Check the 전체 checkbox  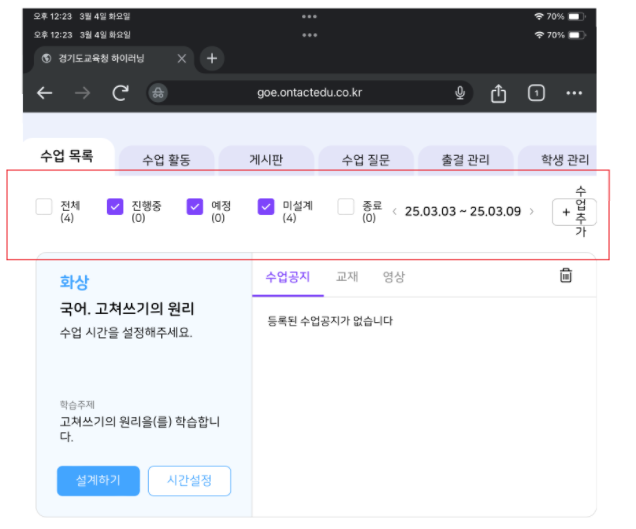point(44,207)
